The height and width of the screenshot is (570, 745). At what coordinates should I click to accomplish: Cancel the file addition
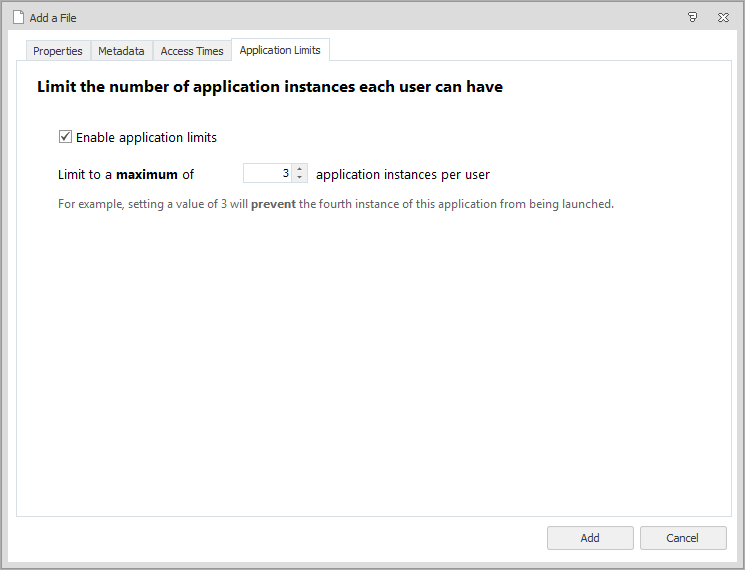pos(683,538)
